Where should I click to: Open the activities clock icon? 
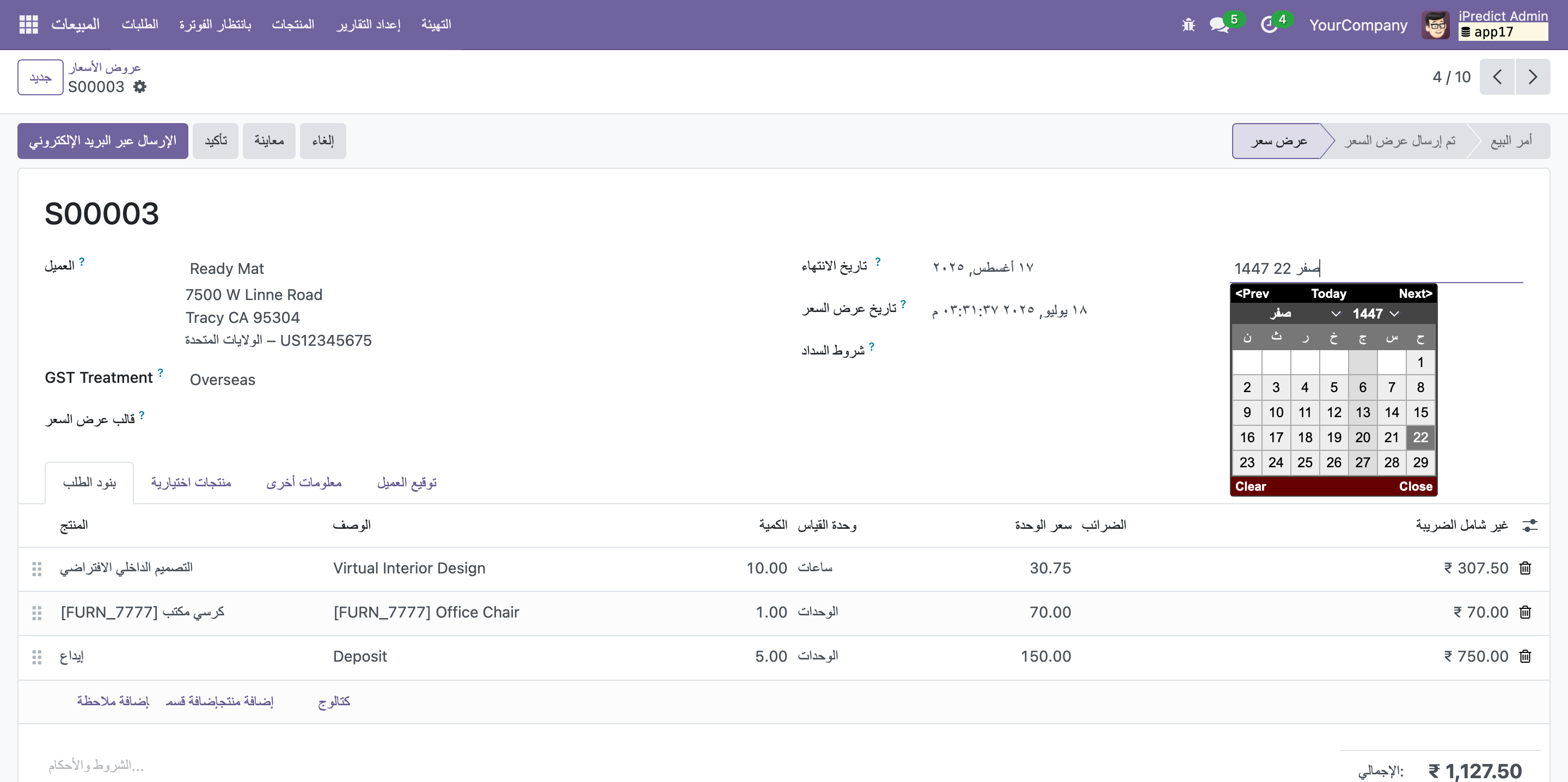[1269, 25]
